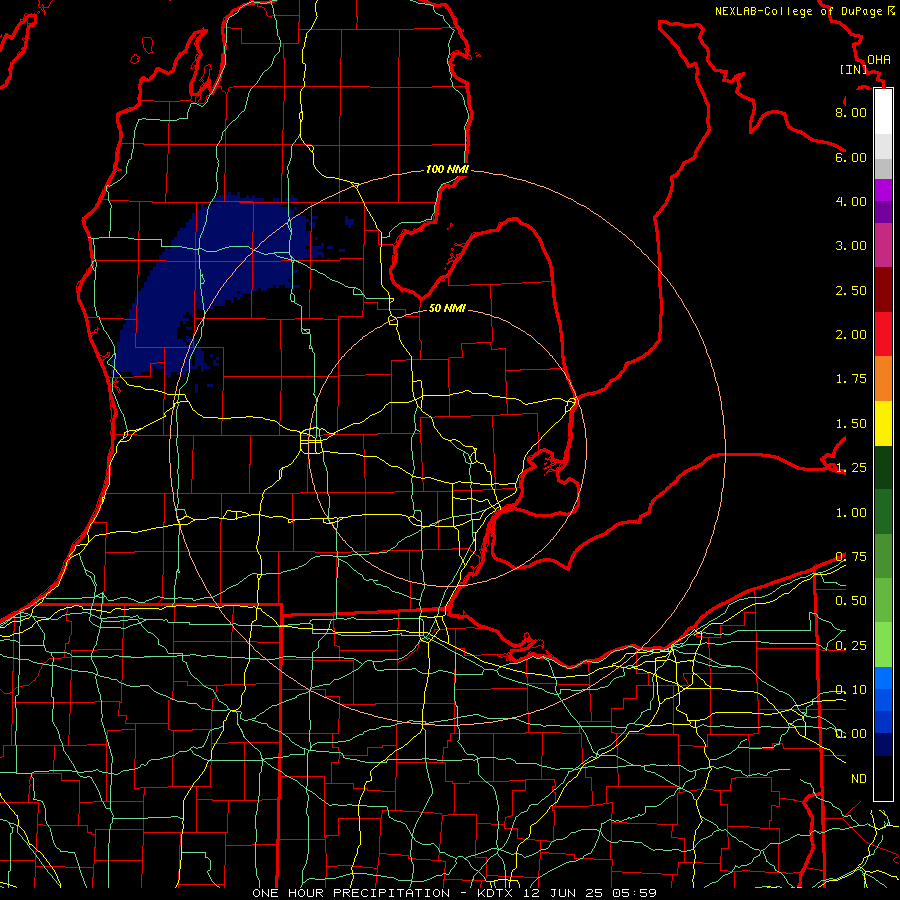Click the [IN] units label
The width and height of the screenshot is (900, 900).
854,69
